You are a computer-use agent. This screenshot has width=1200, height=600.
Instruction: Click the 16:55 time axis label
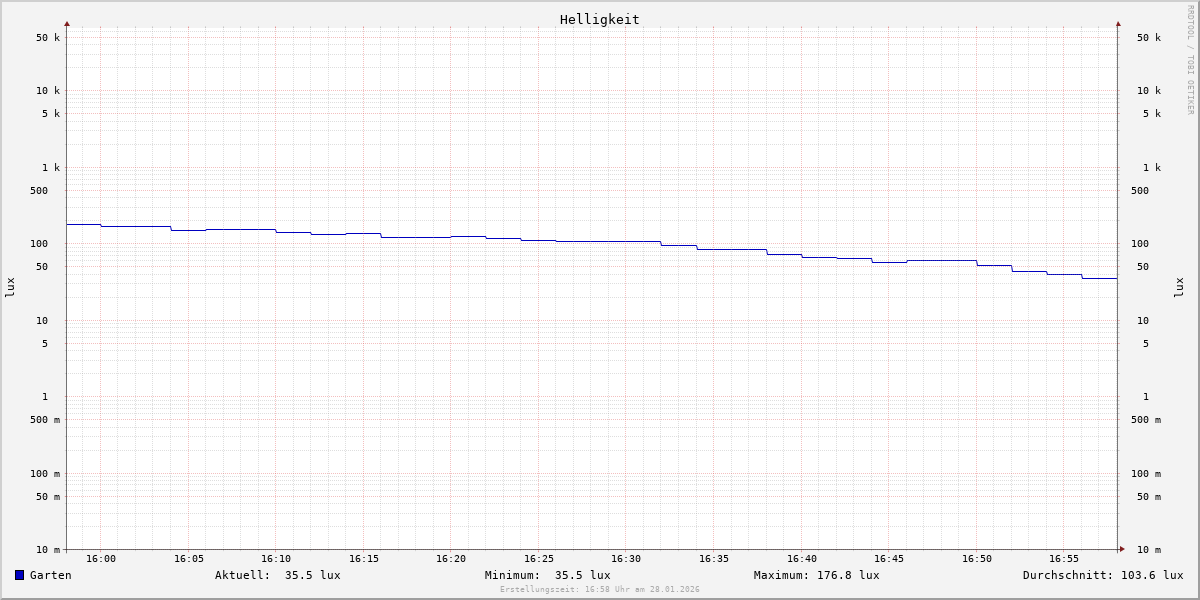coord(1064,559)
